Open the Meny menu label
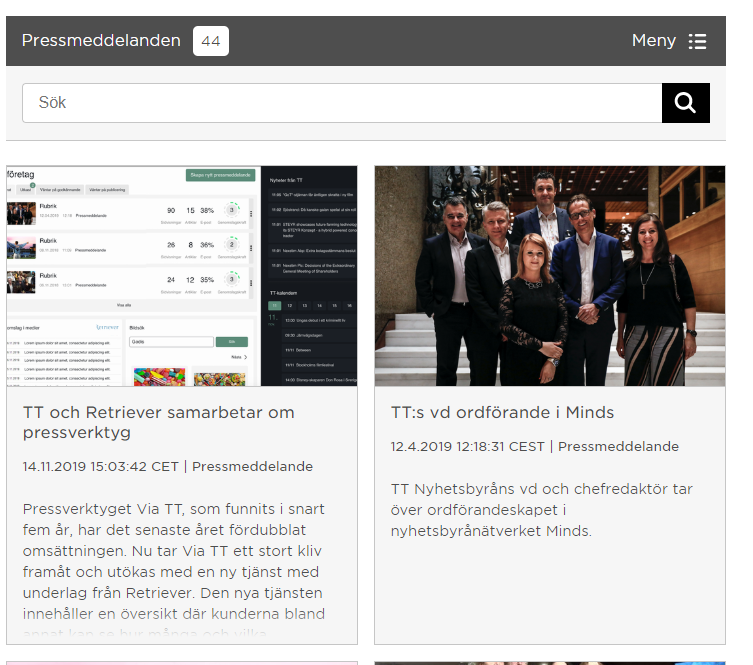The width and height of the screenshot is (753, 665). point(654,41)
